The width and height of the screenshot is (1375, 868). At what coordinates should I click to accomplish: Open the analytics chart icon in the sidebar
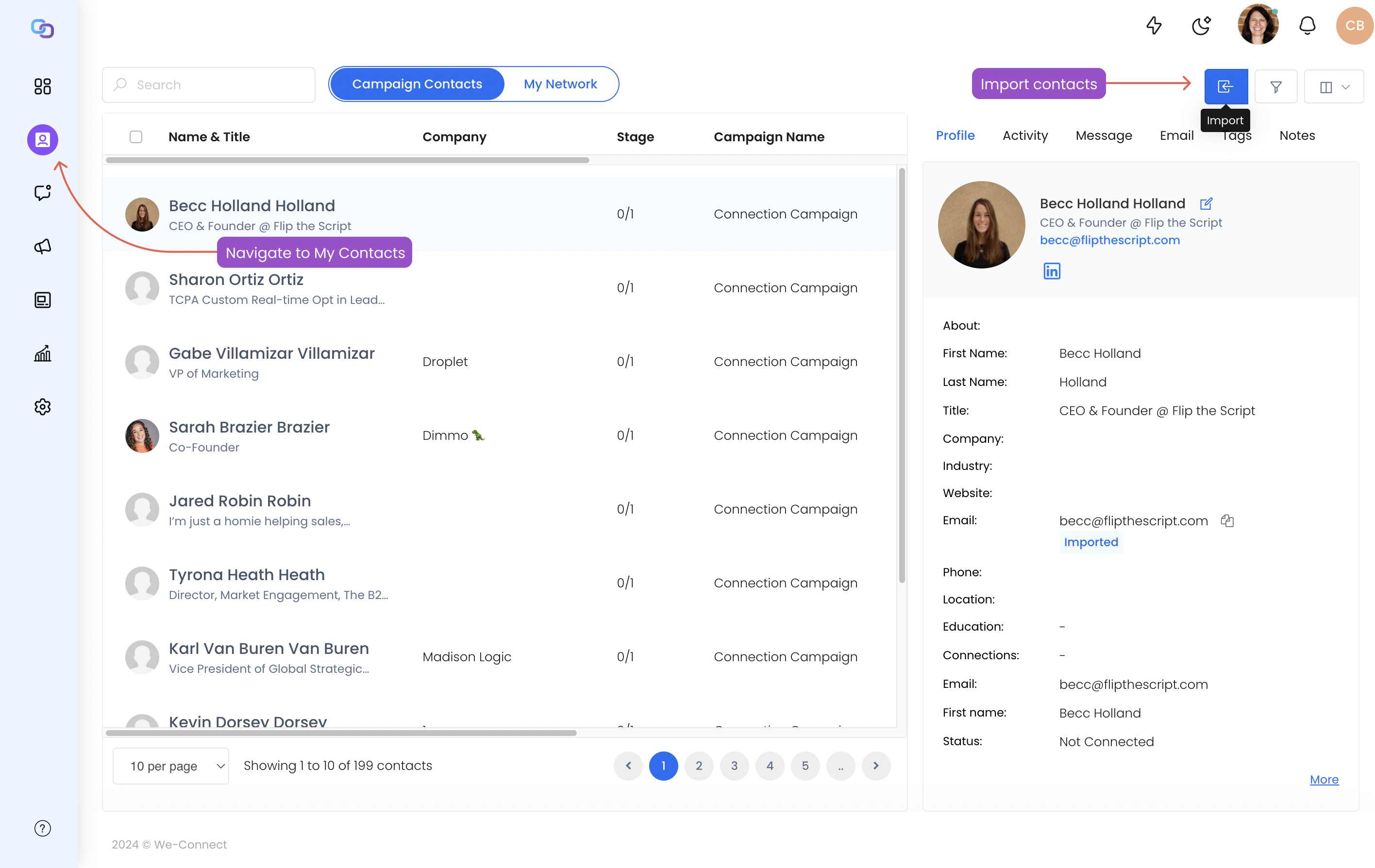coord(42,353)
